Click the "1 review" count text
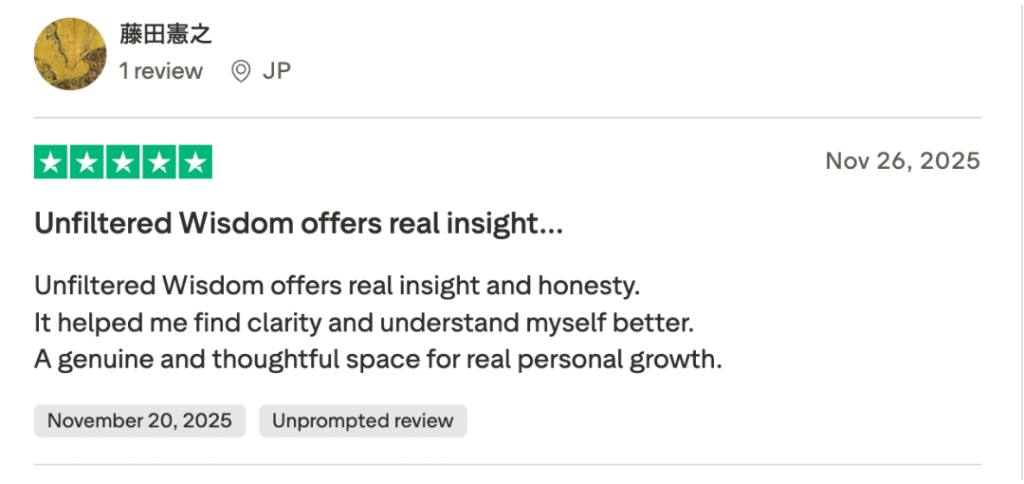This screenshot has width=1024, height=484. (x=160, y=72)
